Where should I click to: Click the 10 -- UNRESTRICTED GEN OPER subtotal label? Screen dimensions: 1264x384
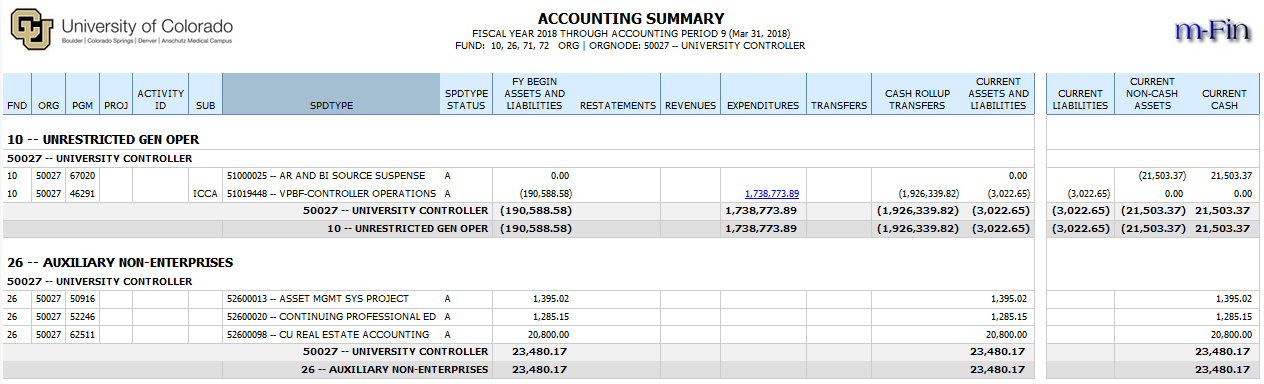(x=408, y=228)
